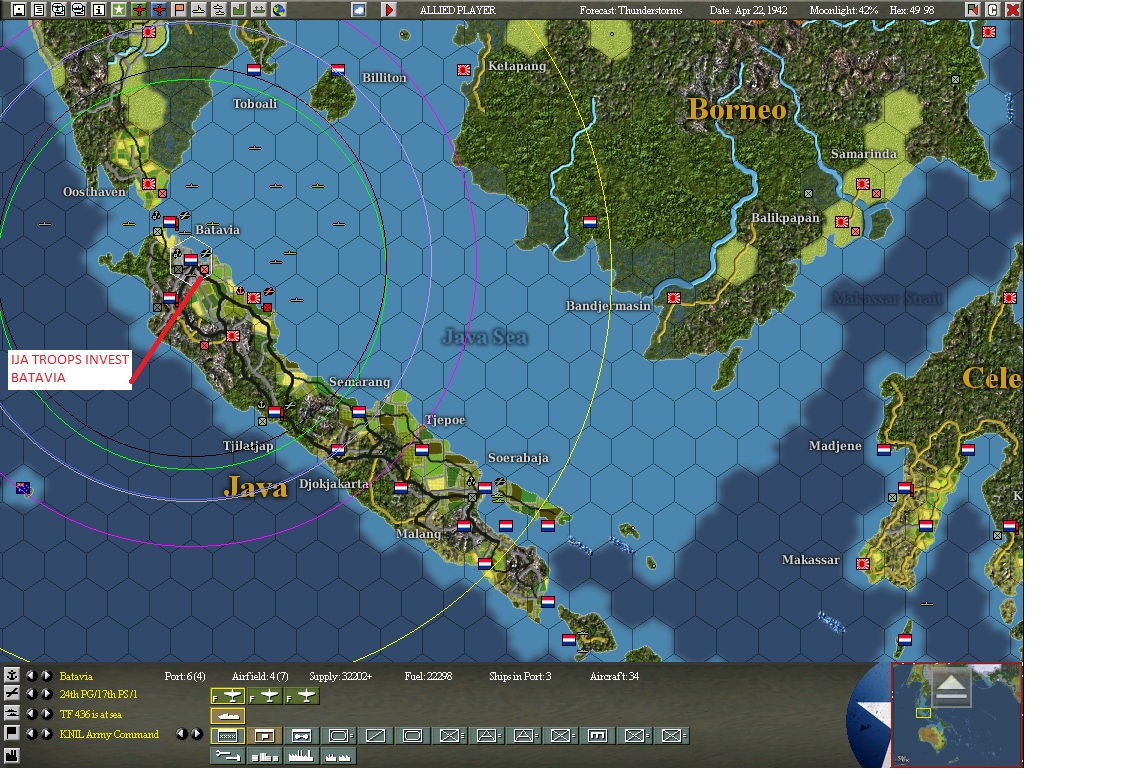Screen dimensions: 1137x774
Task: Select the diagonal-slash cavalry unit icon
Action: click(376, 736)
